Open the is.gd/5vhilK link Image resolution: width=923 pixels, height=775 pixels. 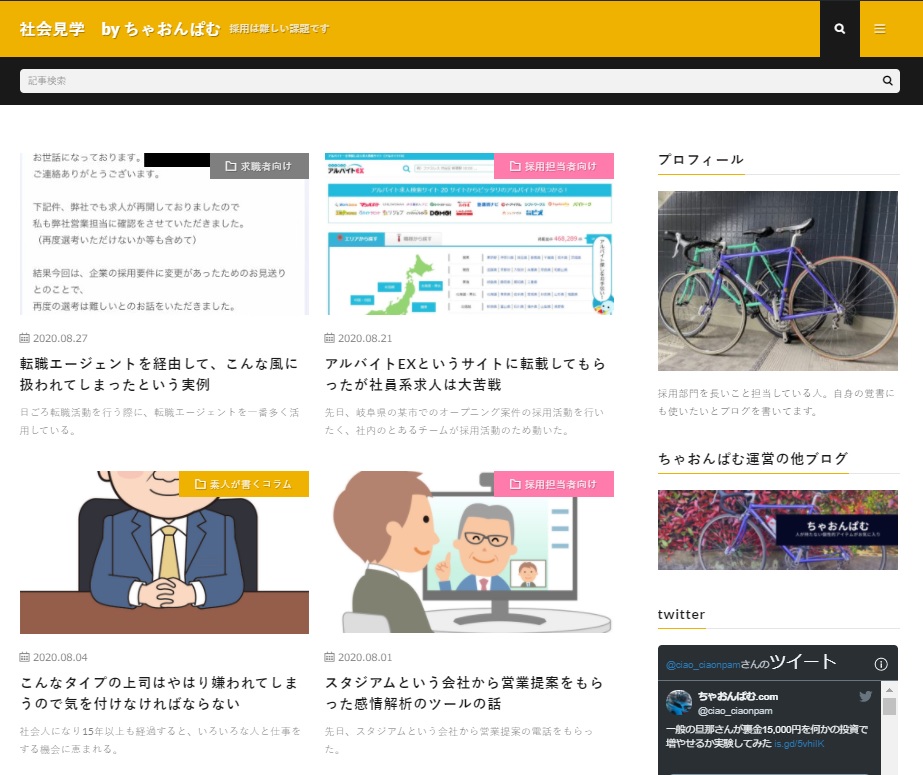pyautogui.click(x=799, y=744)
